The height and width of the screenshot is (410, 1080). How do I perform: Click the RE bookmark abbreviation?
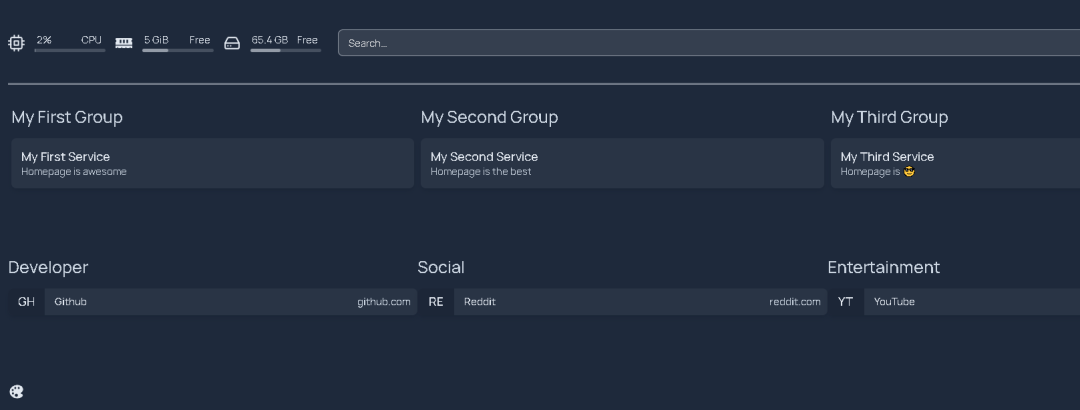coord(435,302)
